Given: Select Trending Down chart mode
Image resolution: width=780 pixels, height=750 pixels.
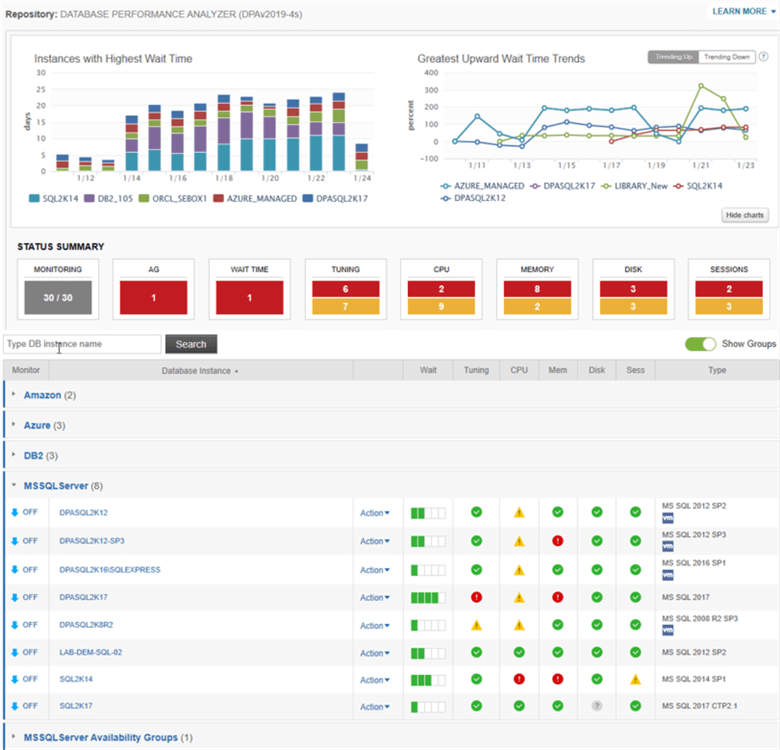Looking at the screenshot, I should tap(727, 57).
